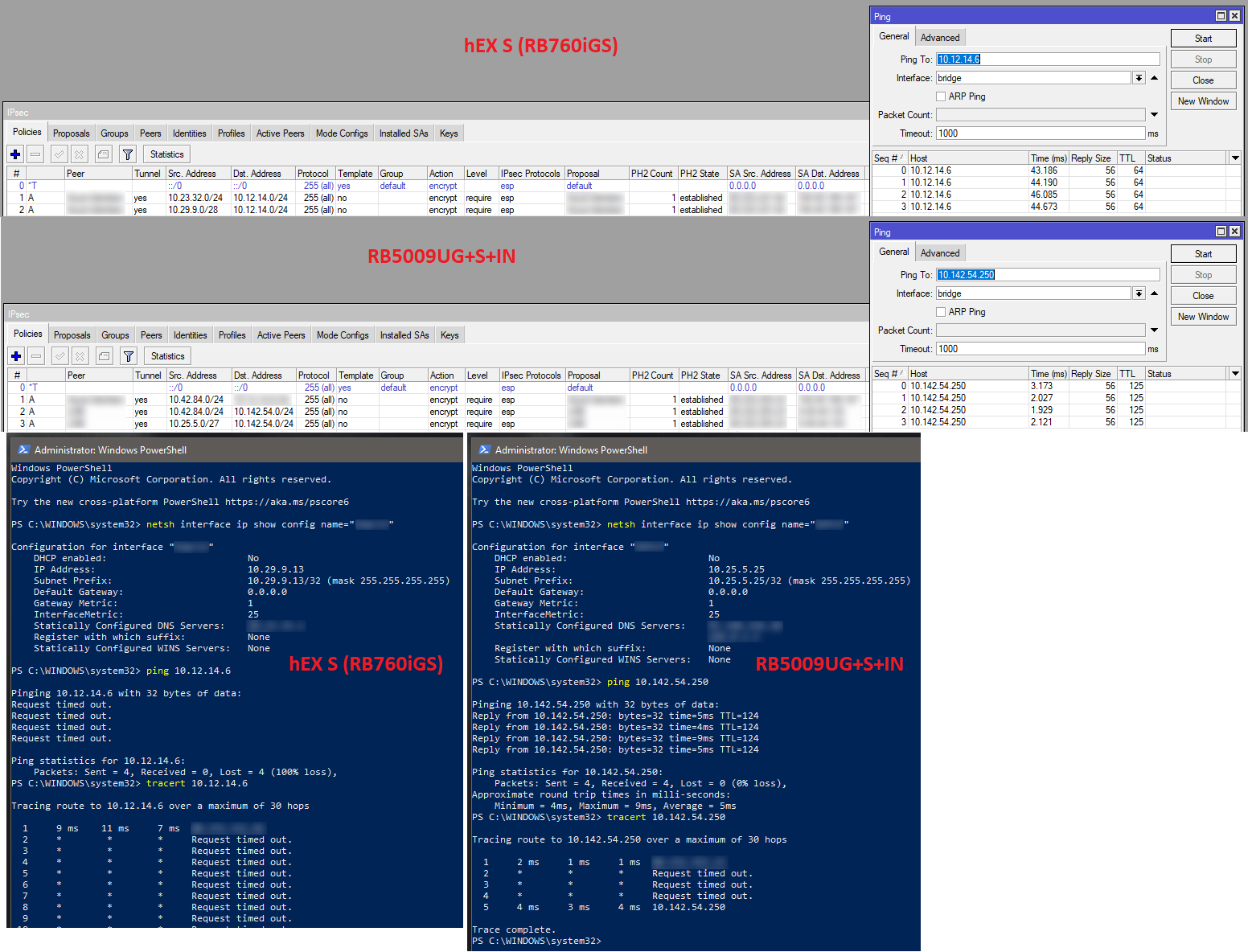The image size is (1248, 952).
Task: Select the Advanced tab in the lower Ping window
Action: tap(939, 253)
